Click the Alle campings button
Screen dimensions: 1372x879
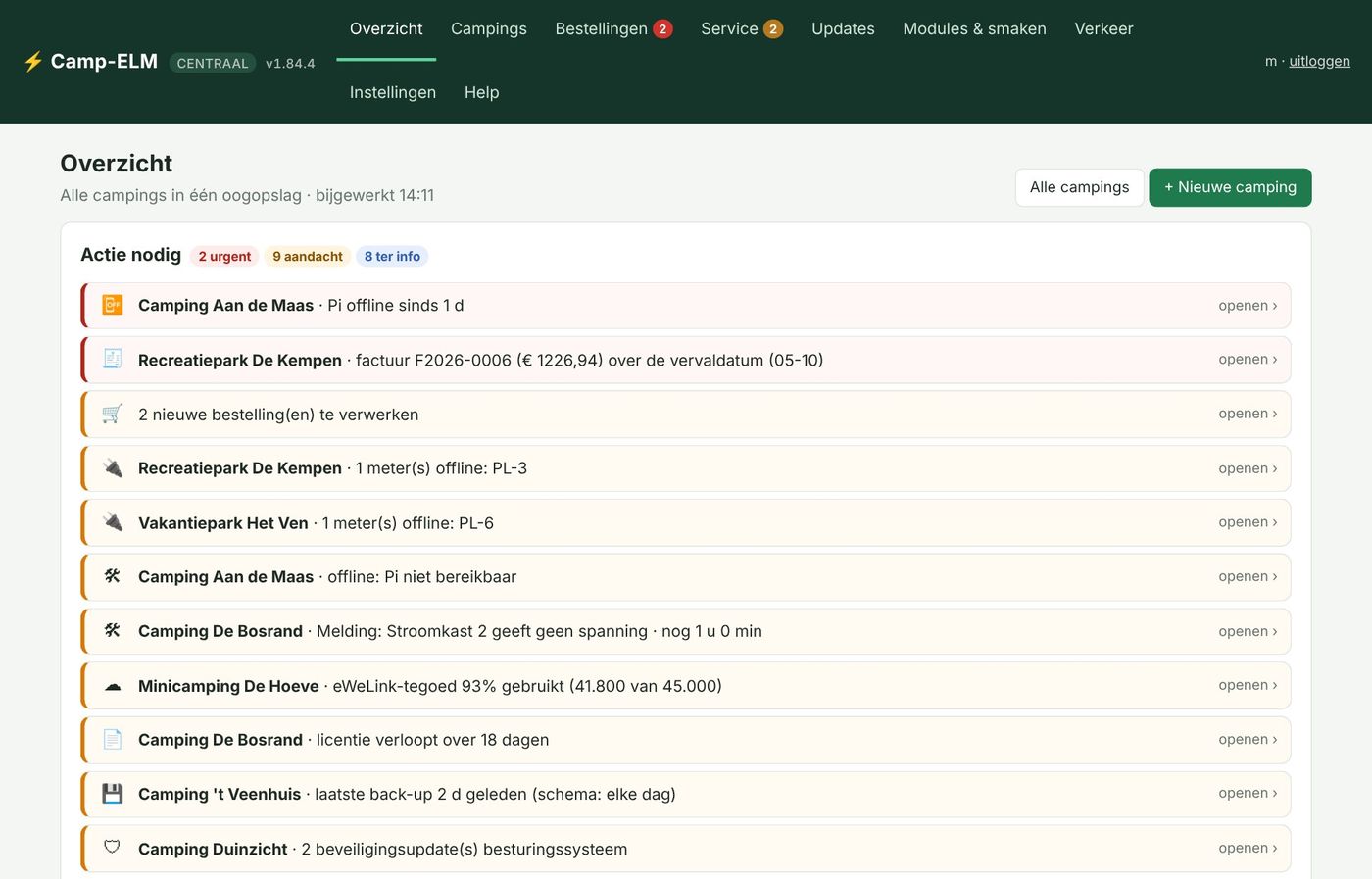click(1079, 187)
